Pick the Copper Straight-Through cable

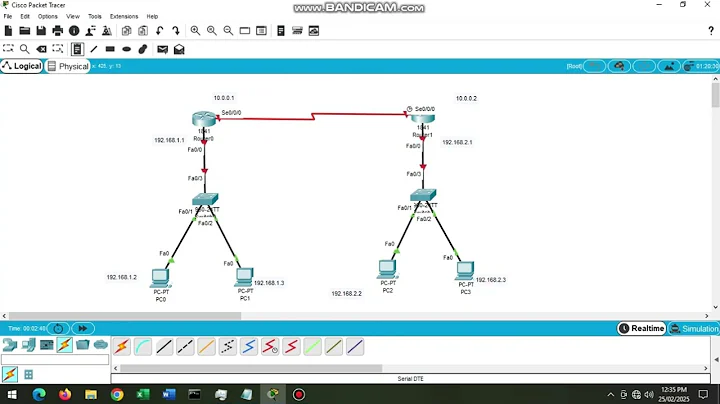point(164,347)
